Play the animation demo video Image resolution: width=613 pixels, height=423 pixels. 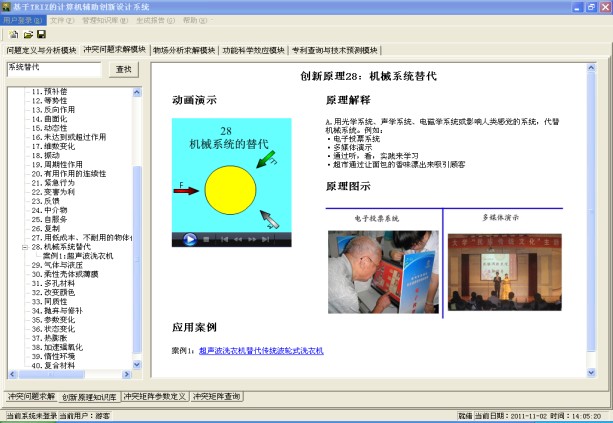[x=189, y=240]
